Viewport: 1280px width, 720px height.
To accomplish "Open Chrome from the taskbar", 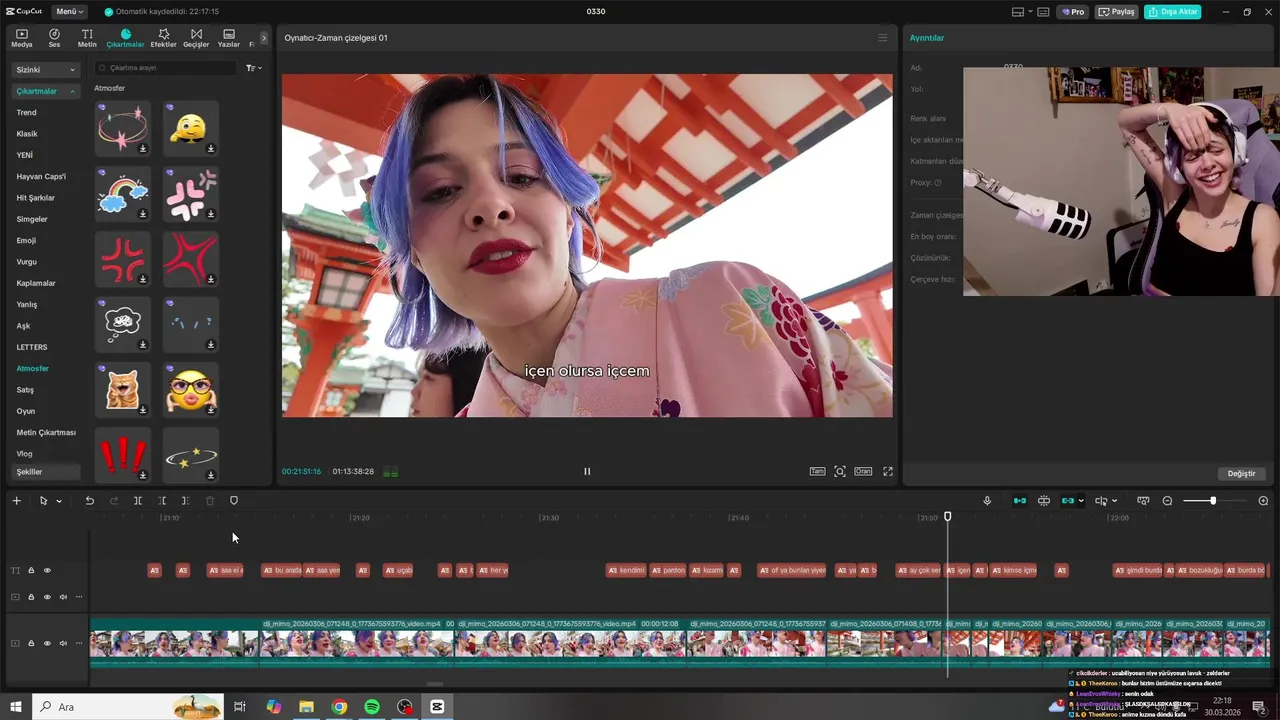I will coord(339,707).
